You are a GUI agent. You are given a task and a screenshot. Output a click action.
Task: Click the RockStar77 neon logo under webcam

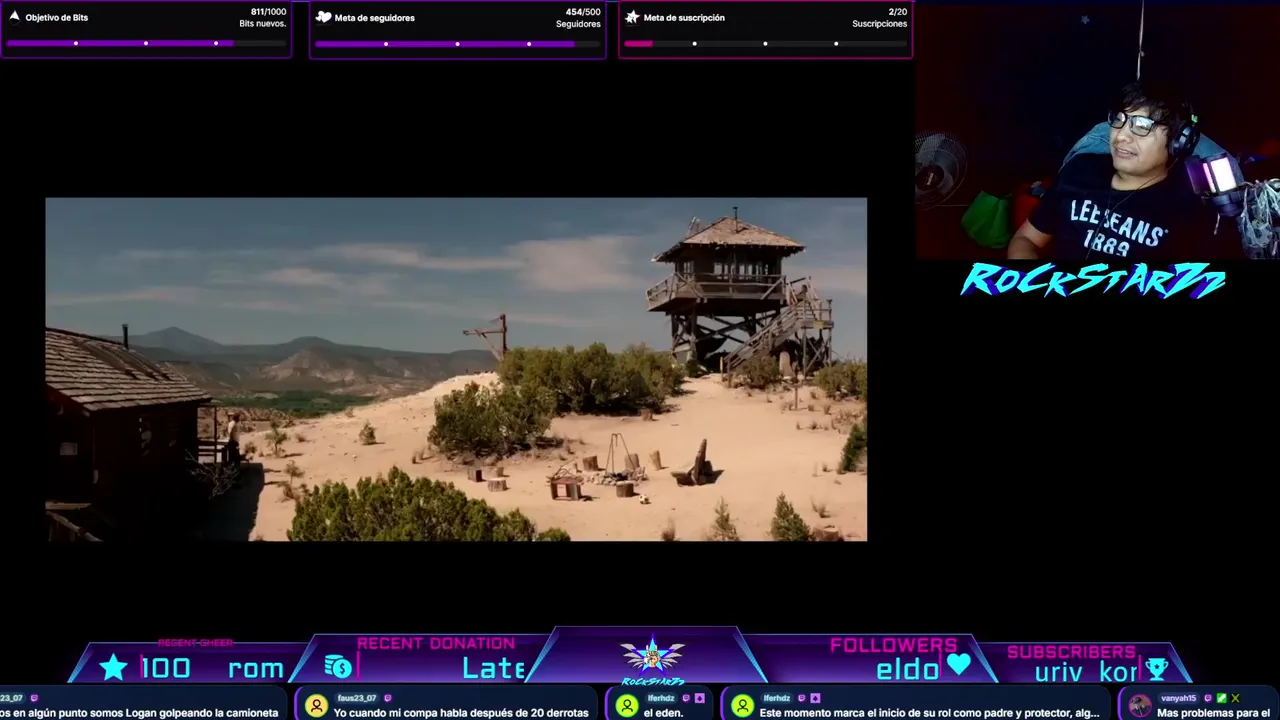coord(1093,281)
